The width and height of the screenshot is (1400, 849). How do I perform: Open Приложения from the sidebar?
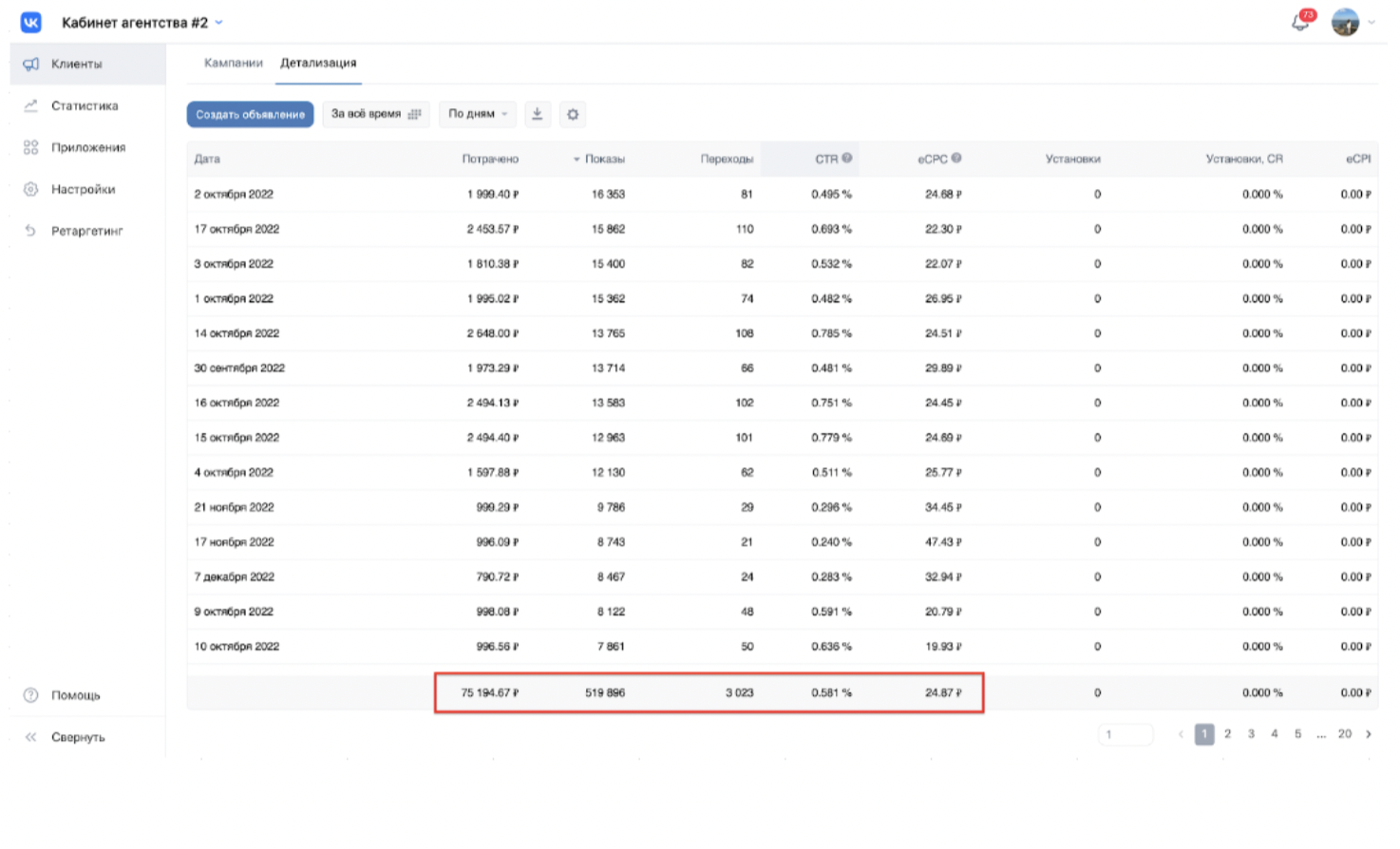click(88, 147)
